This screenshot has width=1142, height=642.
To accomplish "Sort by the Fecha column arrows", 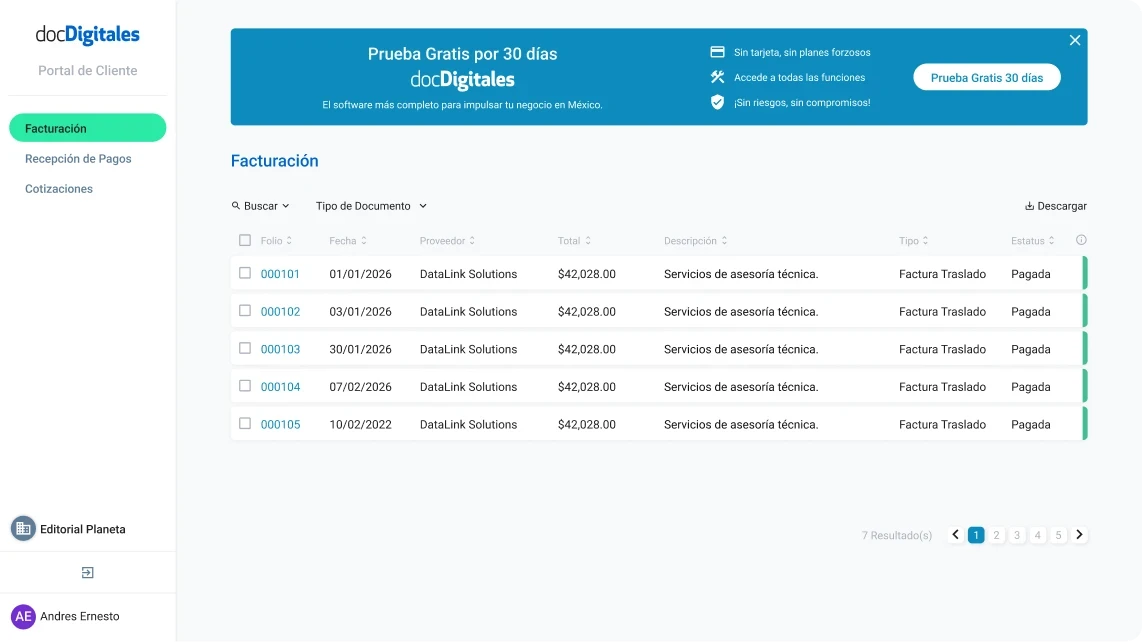I will coord(366,240).
